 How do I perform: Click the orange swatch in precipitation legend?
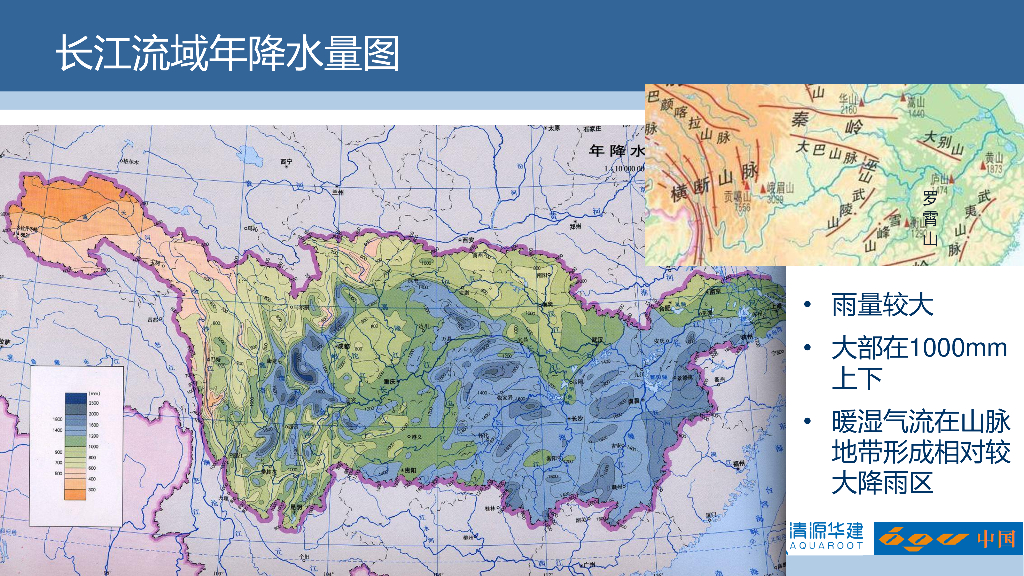pyautogui.click(x=76, y=494)
